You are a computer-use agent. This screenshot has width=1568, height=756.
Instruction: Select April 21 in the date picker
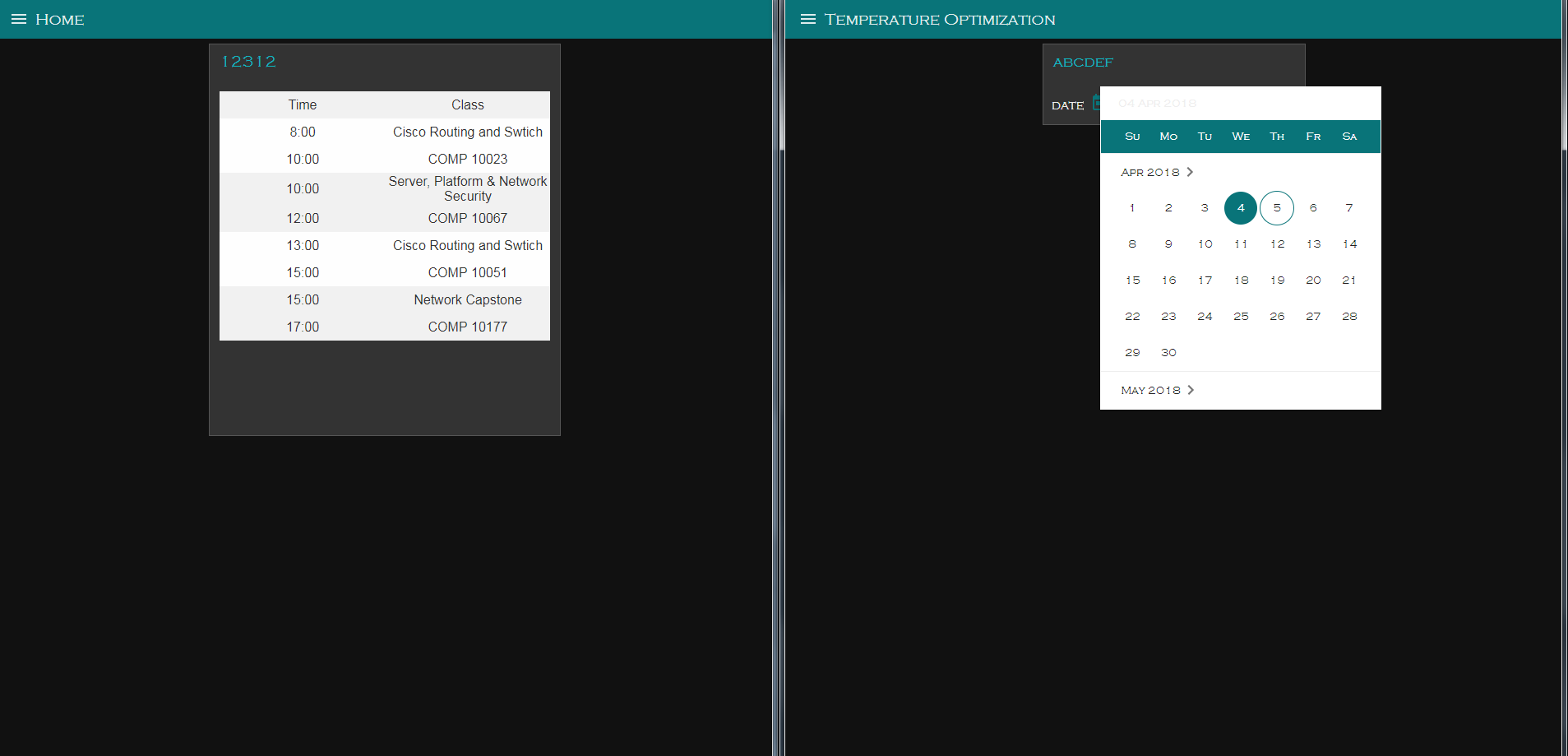(x=1348, y=280)
